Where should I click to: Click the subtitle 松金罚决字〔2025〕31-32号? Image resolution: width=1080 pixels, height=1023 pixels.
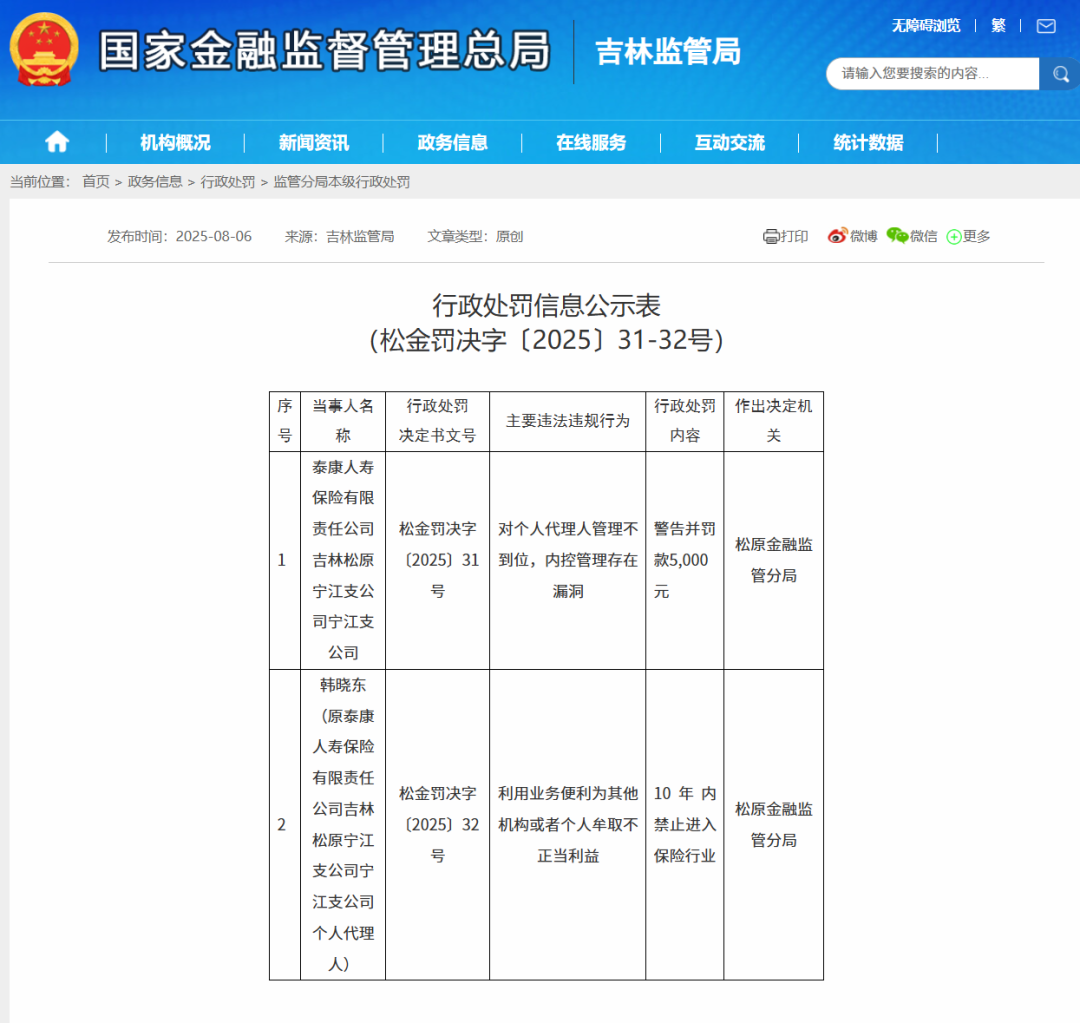pos(547,340)
